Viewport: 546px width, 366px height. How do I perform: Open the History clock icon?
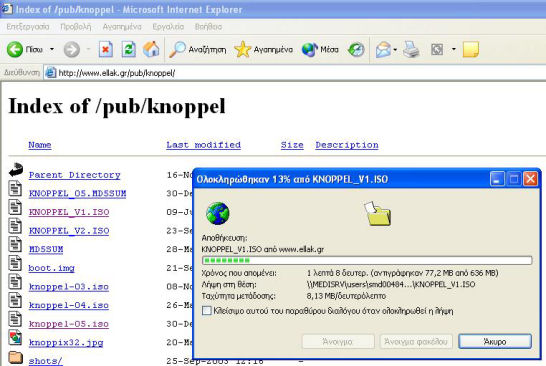[x=356, y=49]
